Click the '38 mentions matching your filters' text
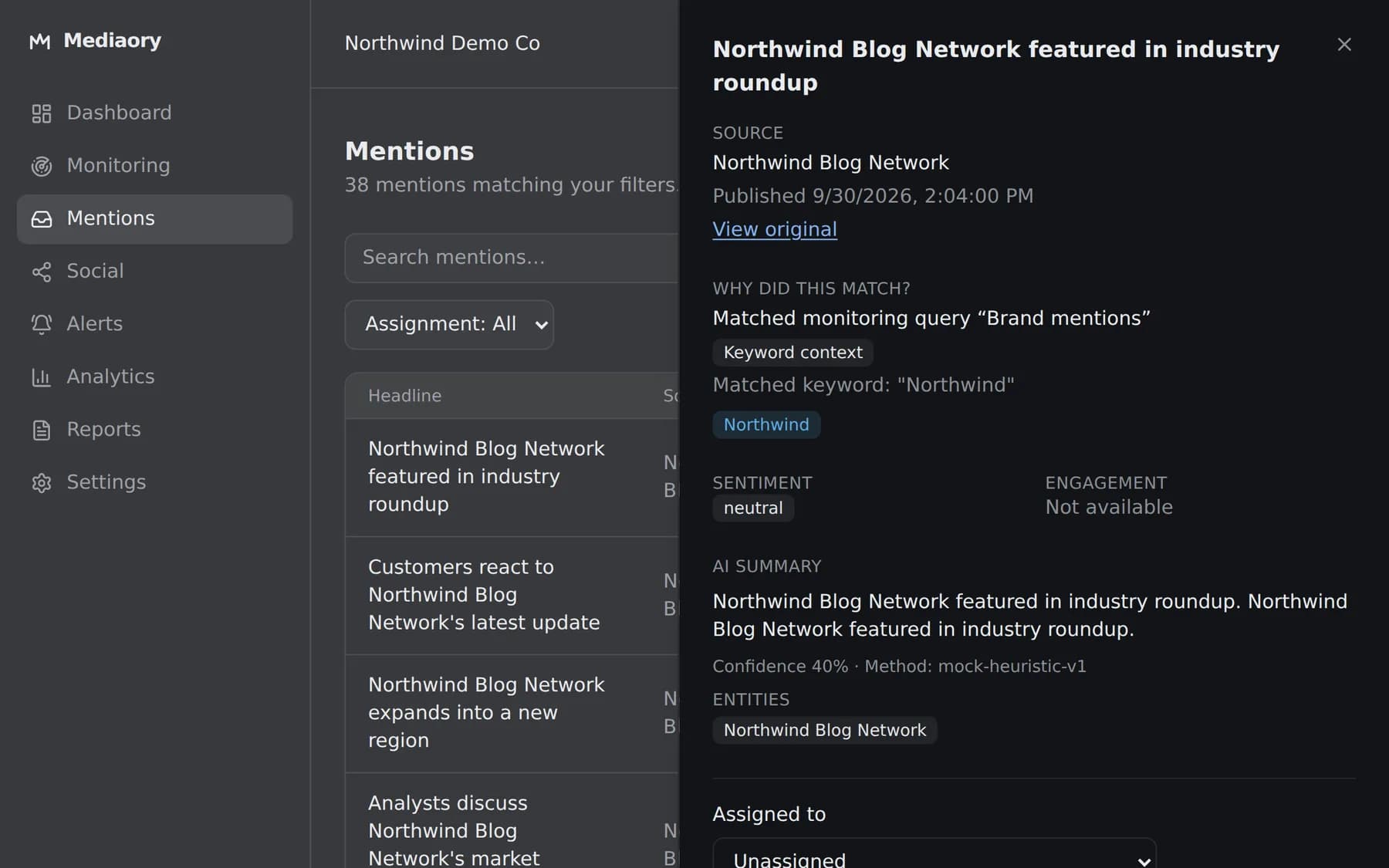 (510, 185)
